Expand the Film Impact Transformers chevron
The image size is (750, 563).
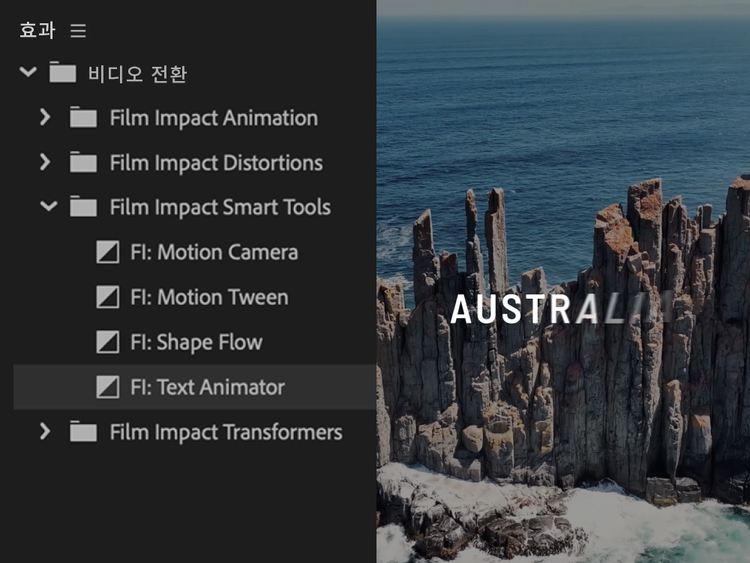click(x=45, y=431)
